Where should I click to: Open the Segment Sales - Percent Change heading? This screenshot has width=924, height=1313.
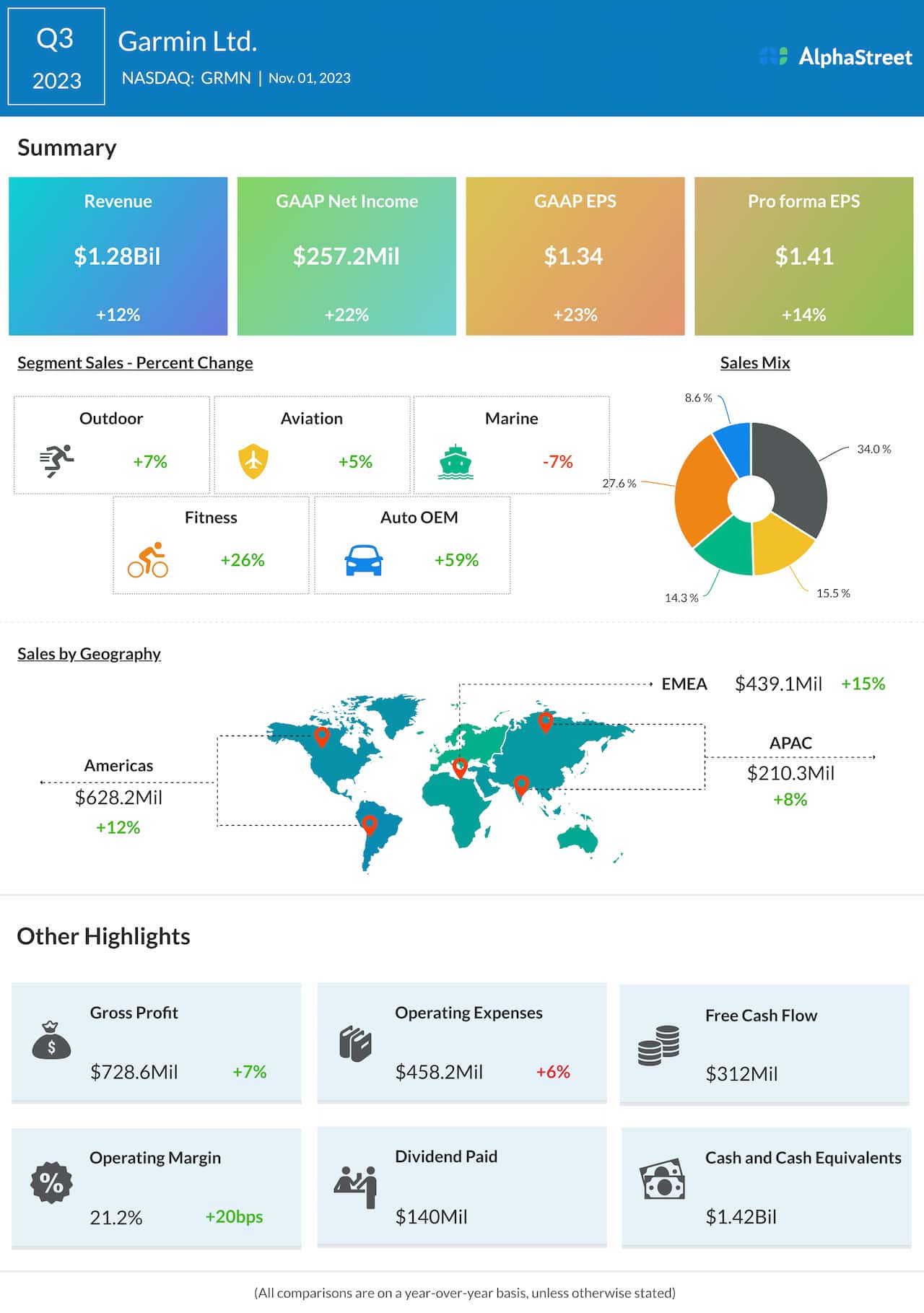coord(135,362)
